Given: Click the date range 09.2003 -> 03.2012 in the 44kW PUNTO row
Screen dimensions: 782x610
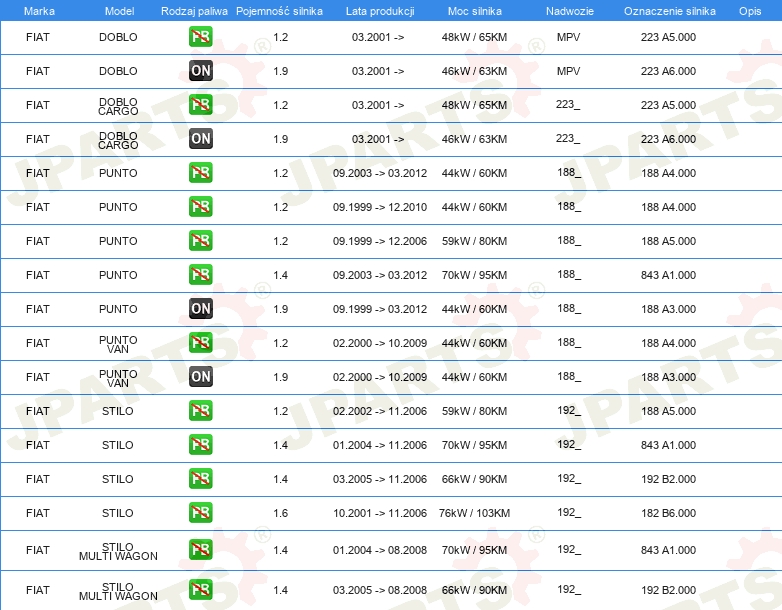Looking at the screenshot, I should (x=380, y=173).
